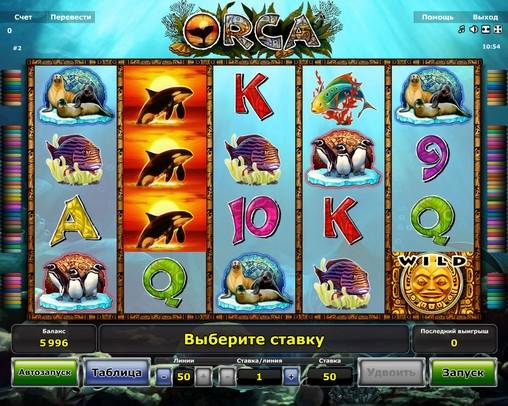The width and height of the screenshot is (508, 406).
Task: Enable Автозапуск autoplay
Action: [45, 372]
